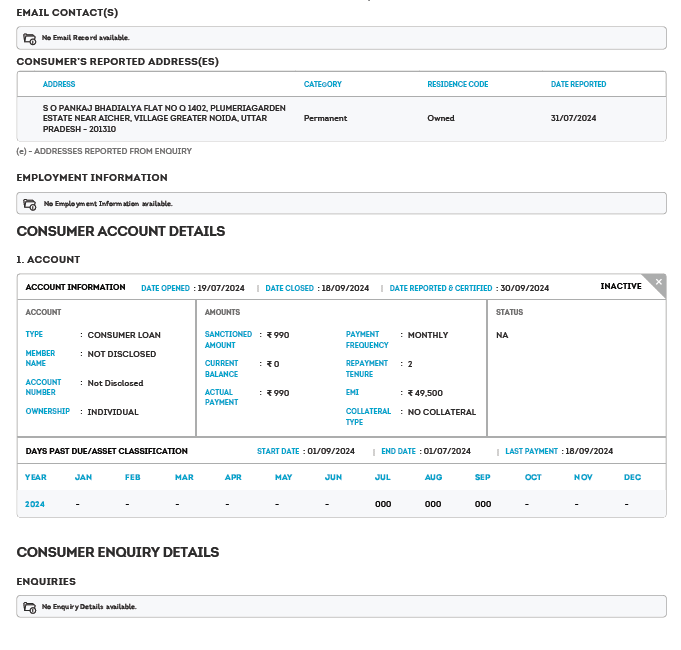Select the ADDRESS column header
This screenshot has height=650, width=681.
59,84
